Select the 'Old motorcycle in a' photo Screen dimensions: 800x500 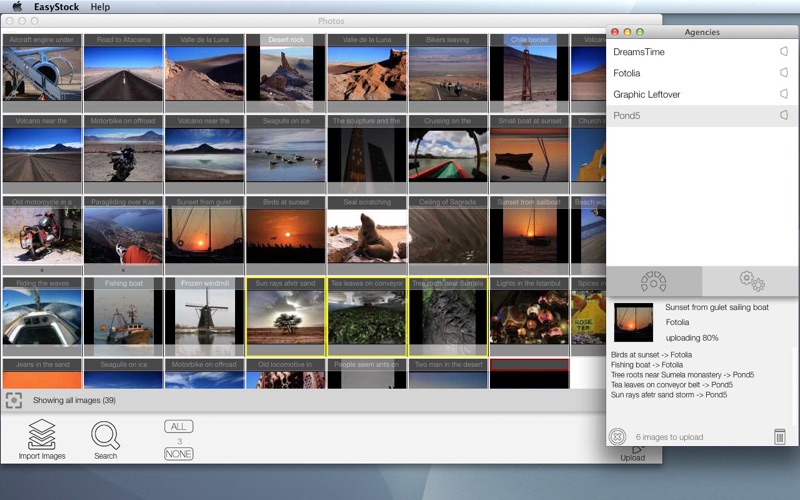42,235
